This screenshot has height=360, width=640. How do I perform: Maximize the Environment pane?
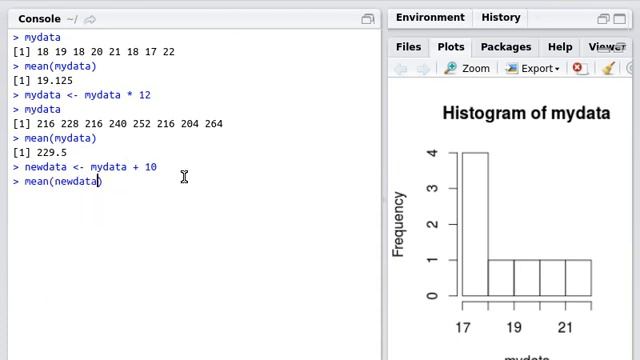620,19
